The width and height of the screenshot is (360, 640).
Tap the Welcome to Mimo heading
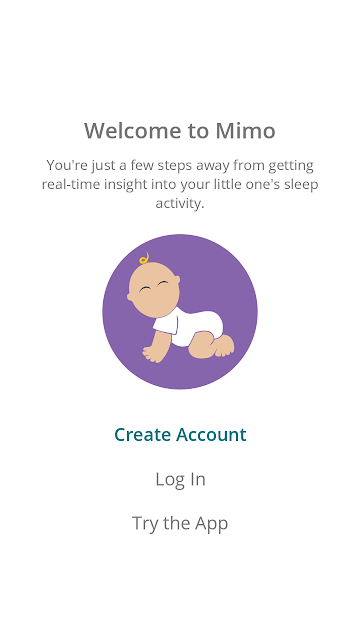tap(180, 131)
